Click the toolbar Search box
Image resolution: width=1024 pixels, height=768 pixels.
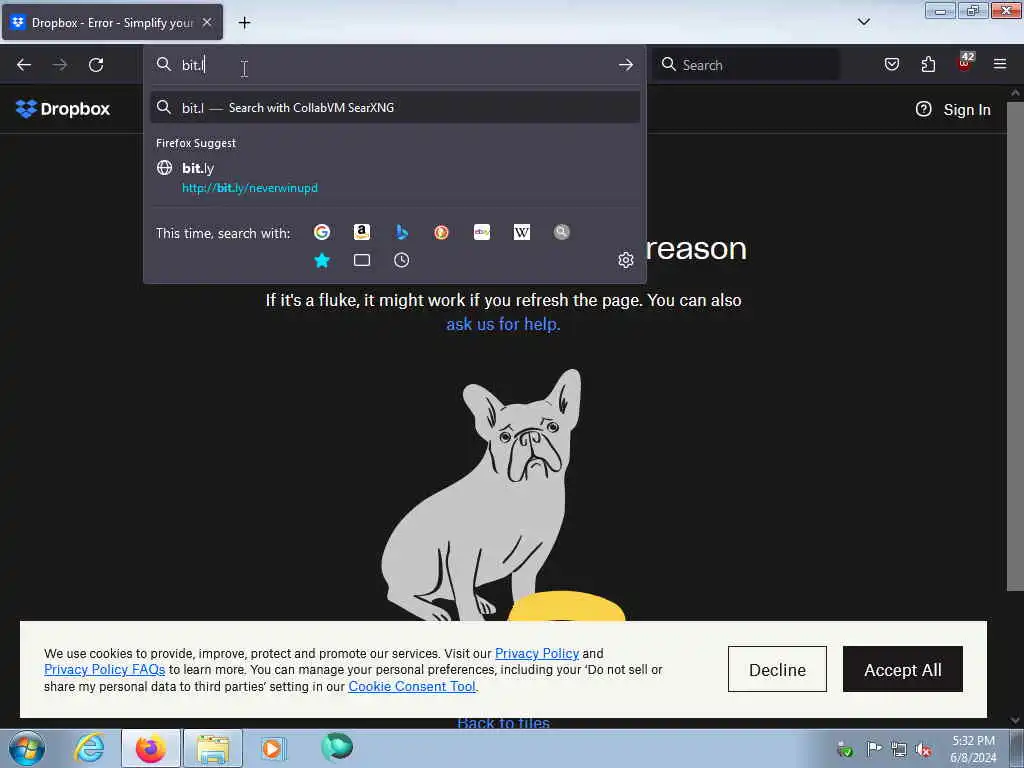746,65
